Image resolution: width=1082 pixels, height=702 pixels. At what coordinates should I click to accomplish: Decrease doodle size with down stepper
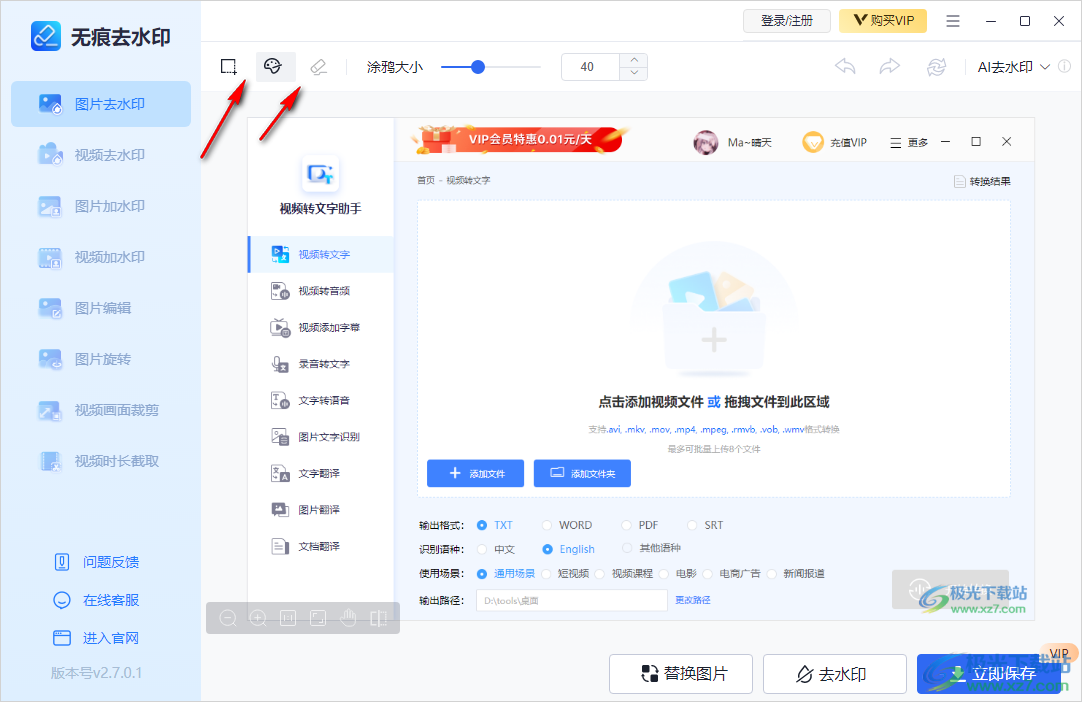click(x=634, y=74)
